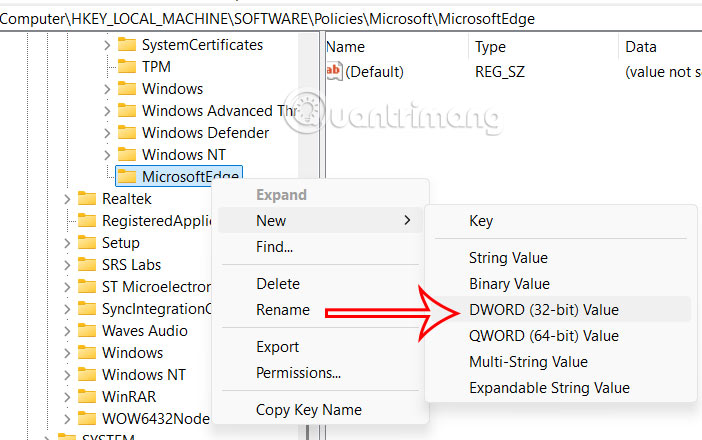Click the SystemCertificates folder icon

tap(127, 45)
